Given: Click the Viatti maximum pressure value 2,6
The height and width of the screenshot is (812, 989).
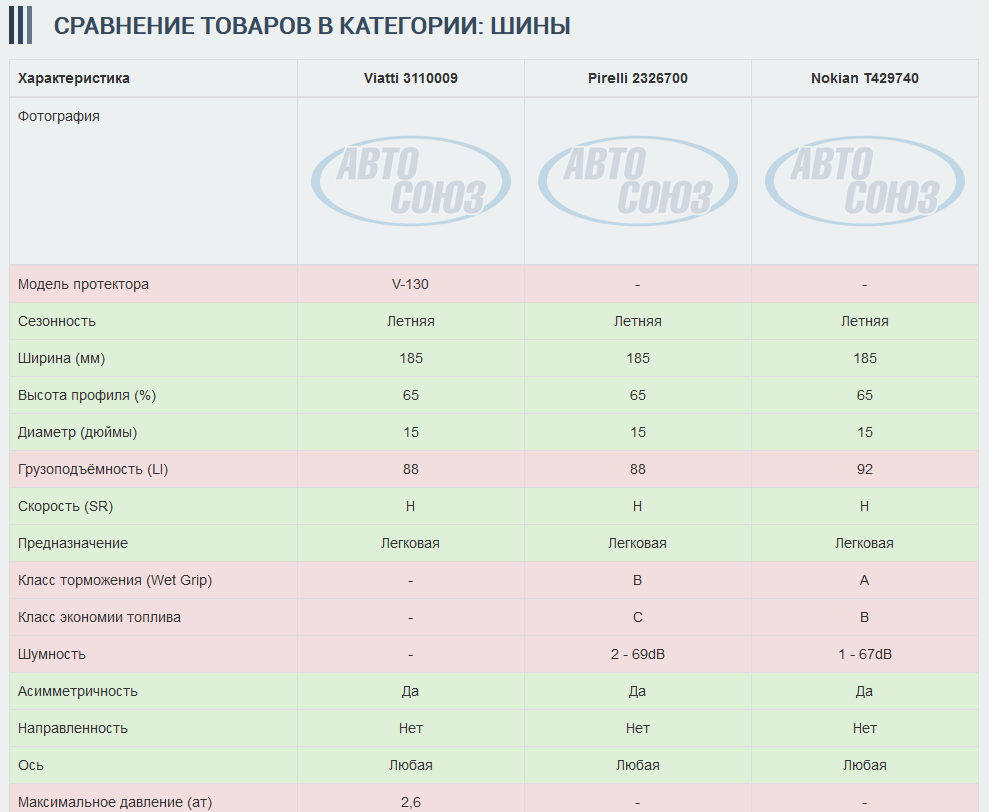Looking at the screenshot, I should pyautogui.click(x=410, y=802).
